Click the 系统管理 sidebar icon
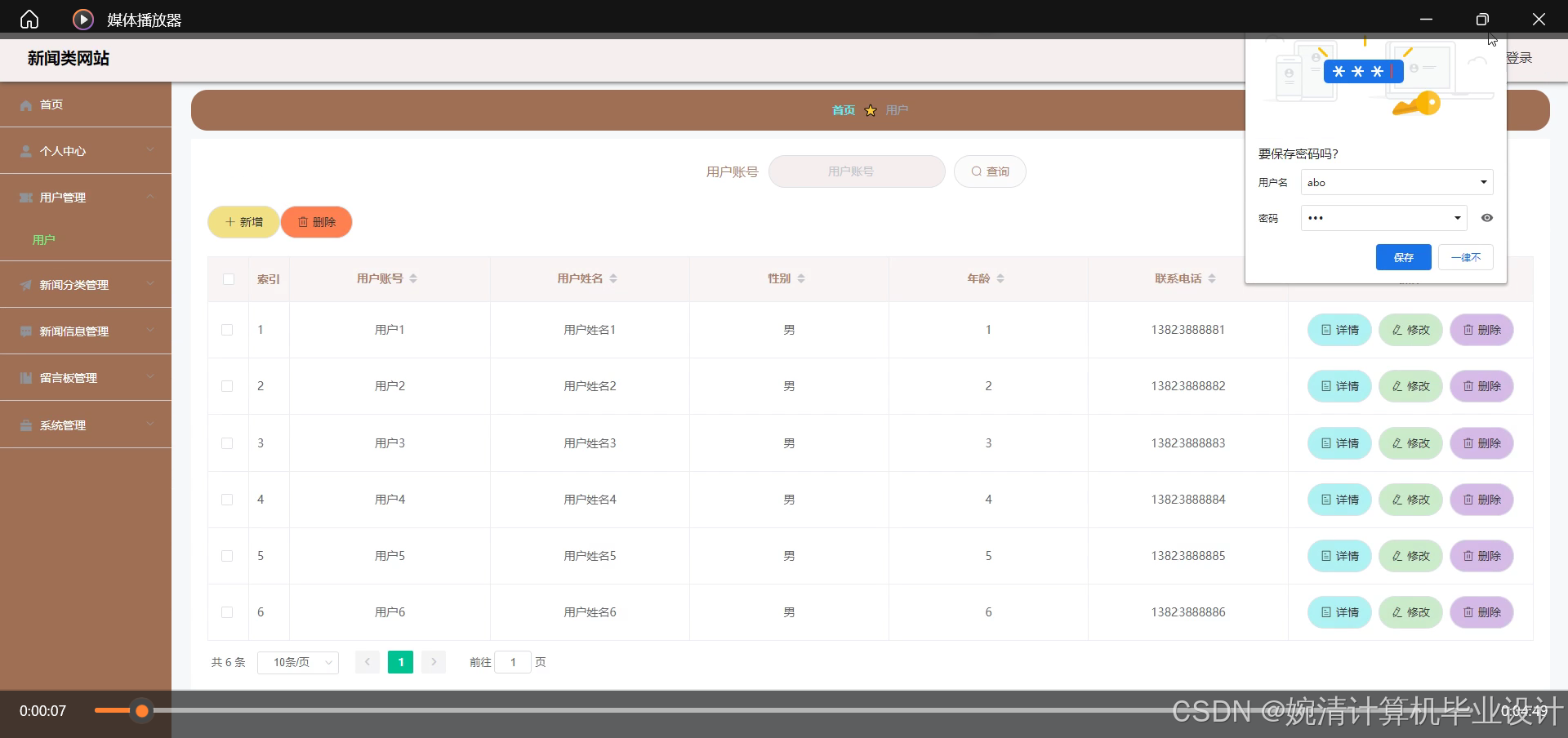The width and height of the screenshot is (1568, 738). tap(26, 425)
